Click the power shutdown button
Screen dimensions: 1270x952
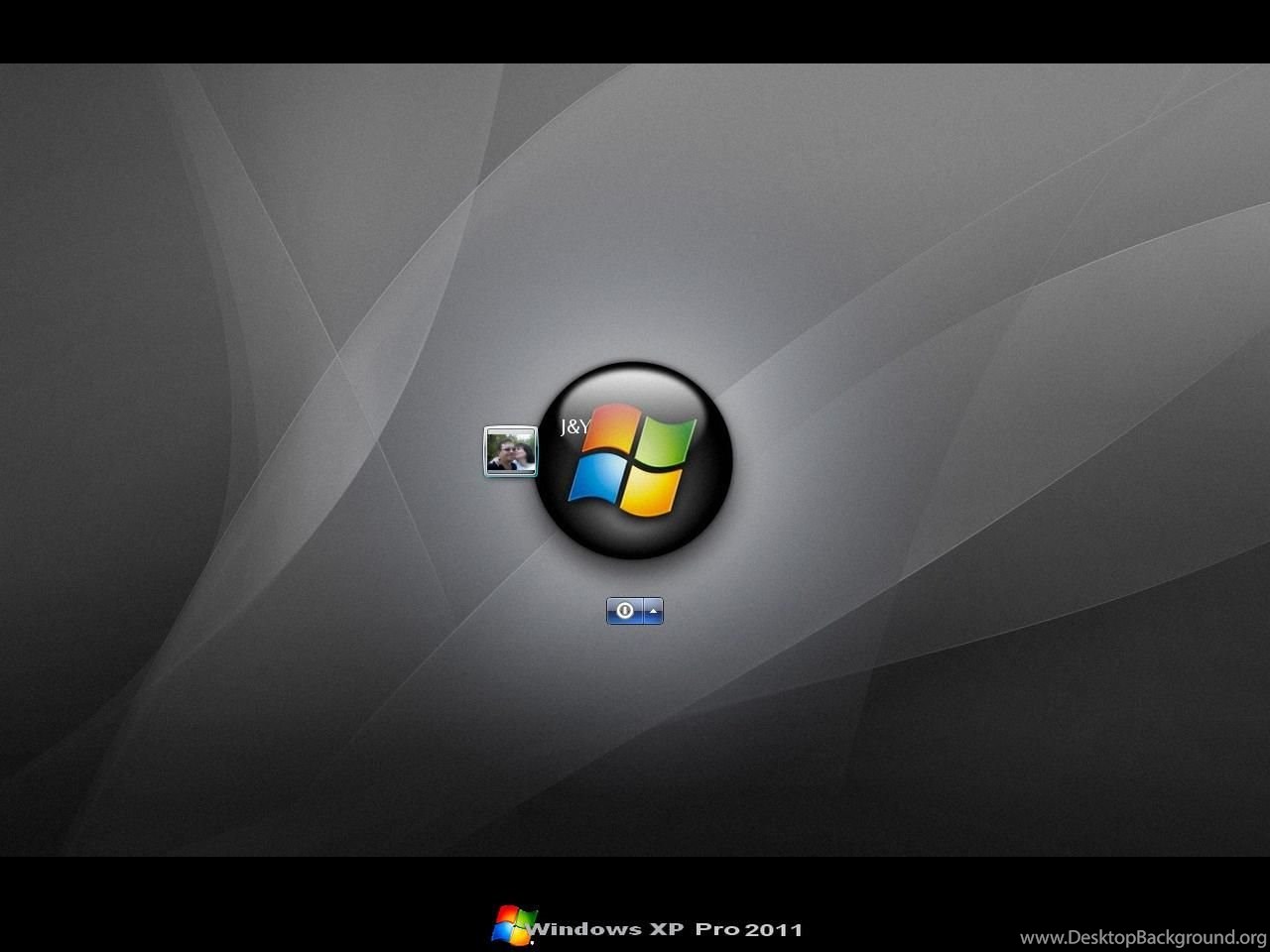(625, 611)
